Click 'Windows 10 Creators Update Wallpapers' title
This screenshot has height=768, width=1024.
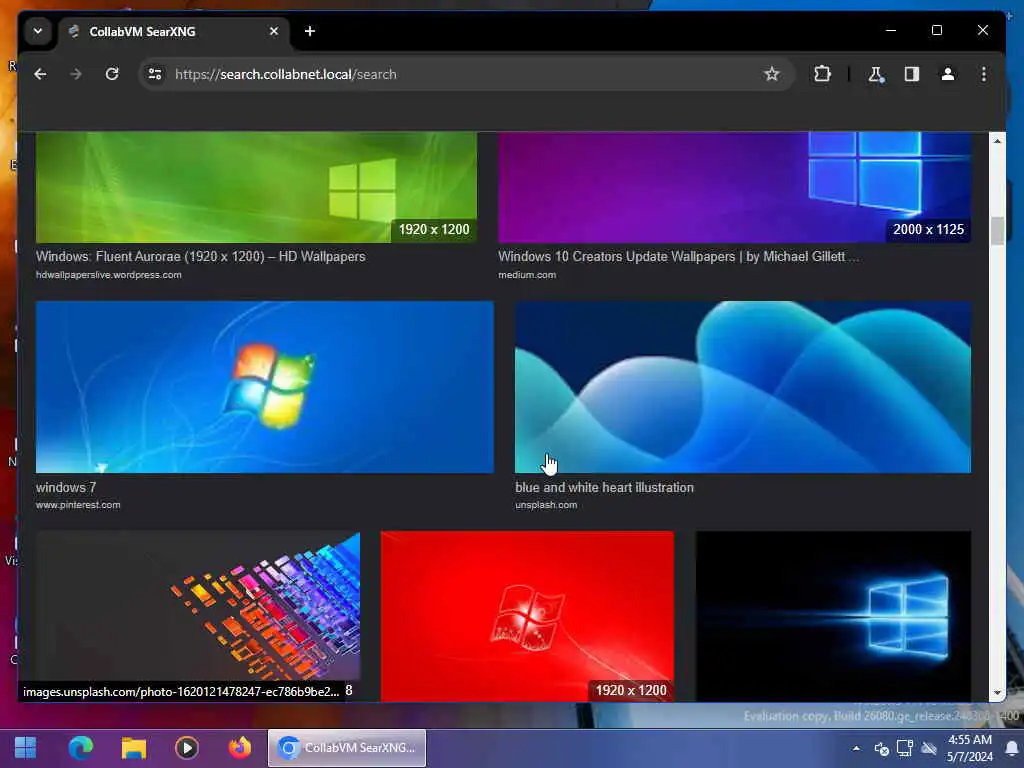tap(679, 257)
